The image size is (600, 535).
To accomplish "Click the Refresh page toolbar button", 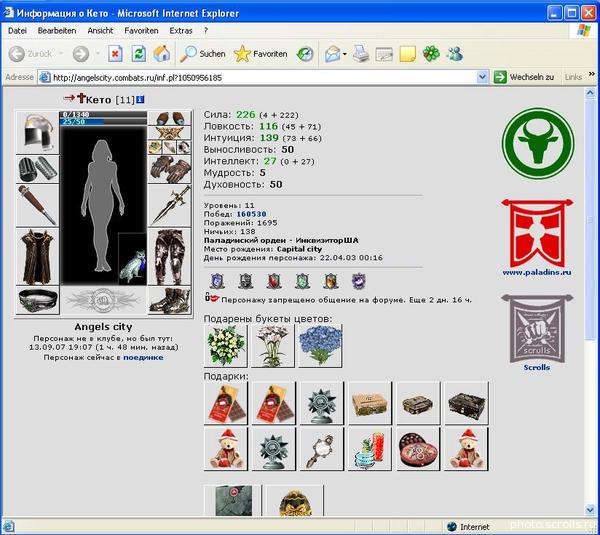I will [139, 54].
